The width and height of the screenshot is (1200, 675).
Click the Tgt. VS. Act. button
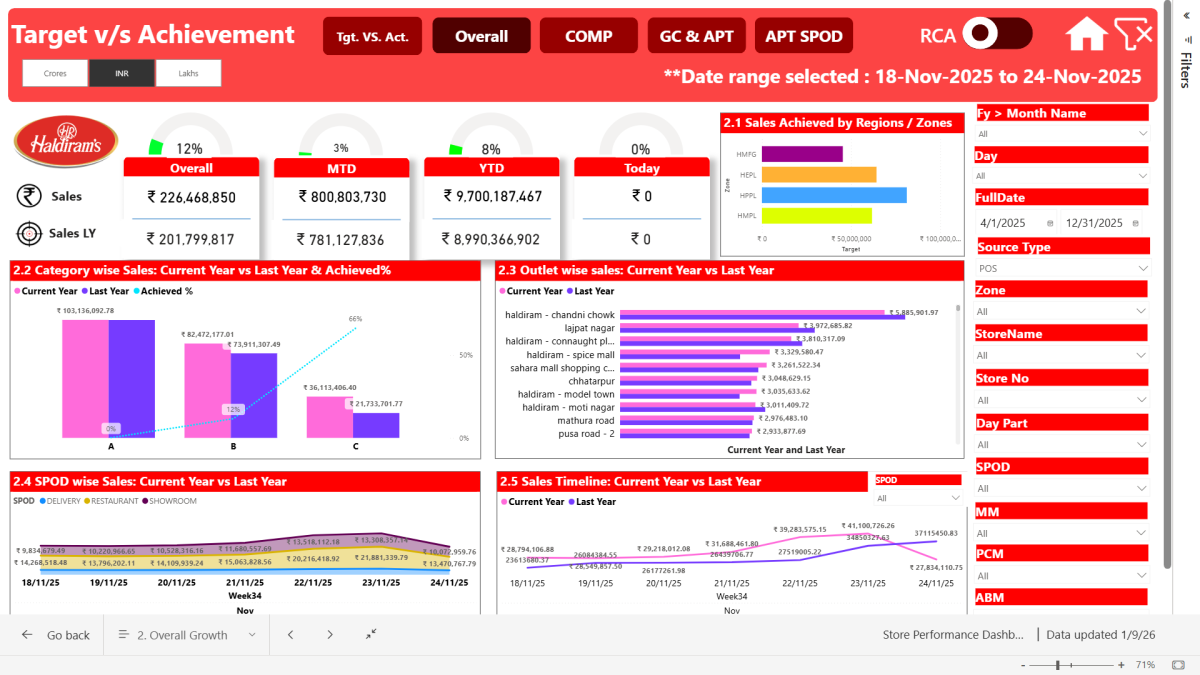pos(372,36)
